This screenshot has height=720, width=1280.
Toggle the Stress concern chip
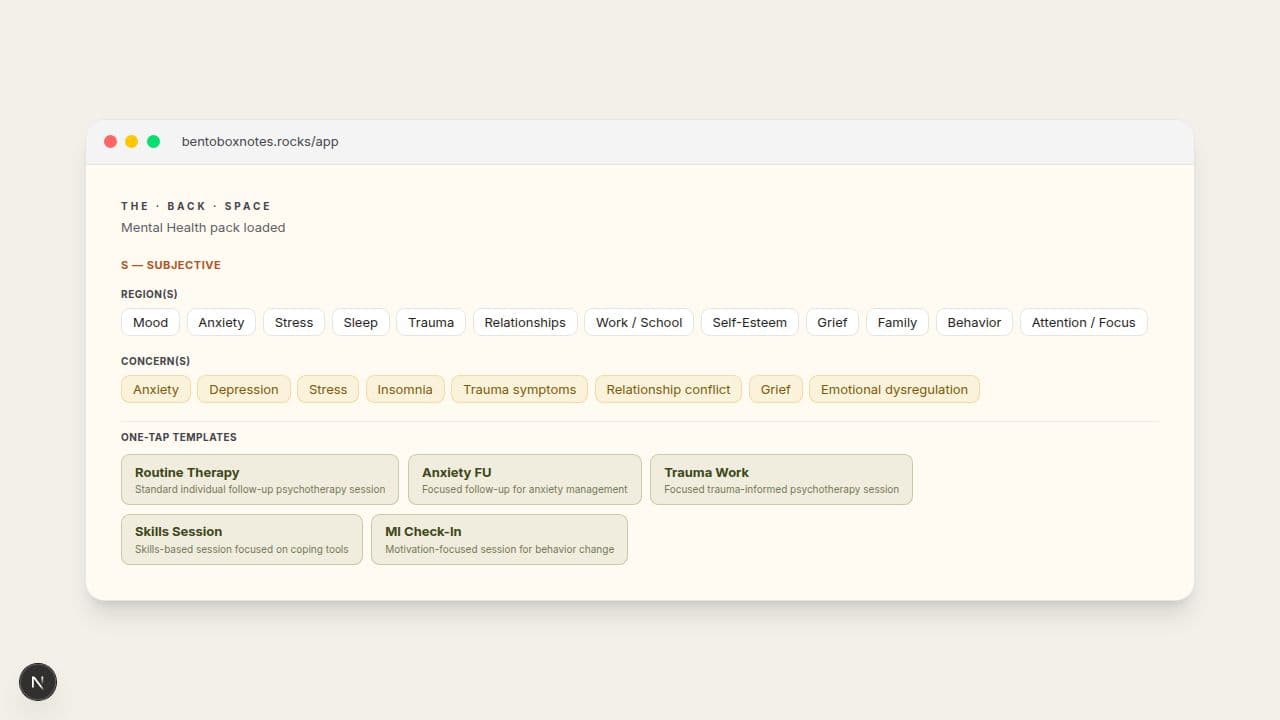[x=328, y=389]
